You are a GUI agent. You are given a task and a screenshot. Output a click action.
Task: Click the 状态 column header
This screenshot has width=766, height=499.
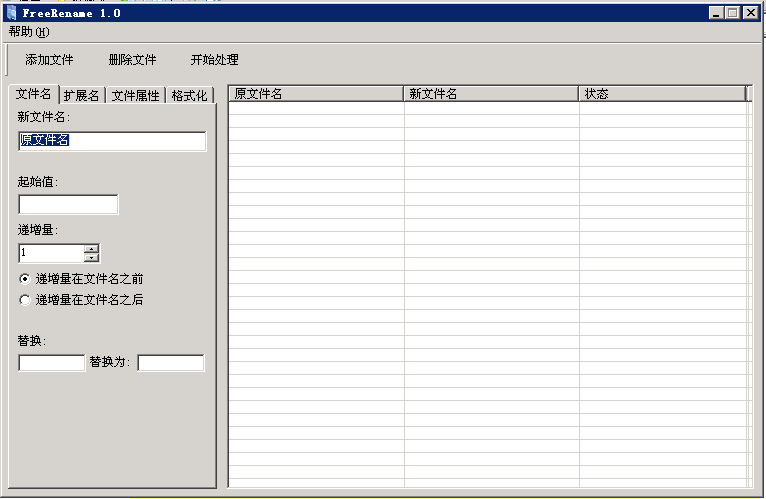point(662,94)
